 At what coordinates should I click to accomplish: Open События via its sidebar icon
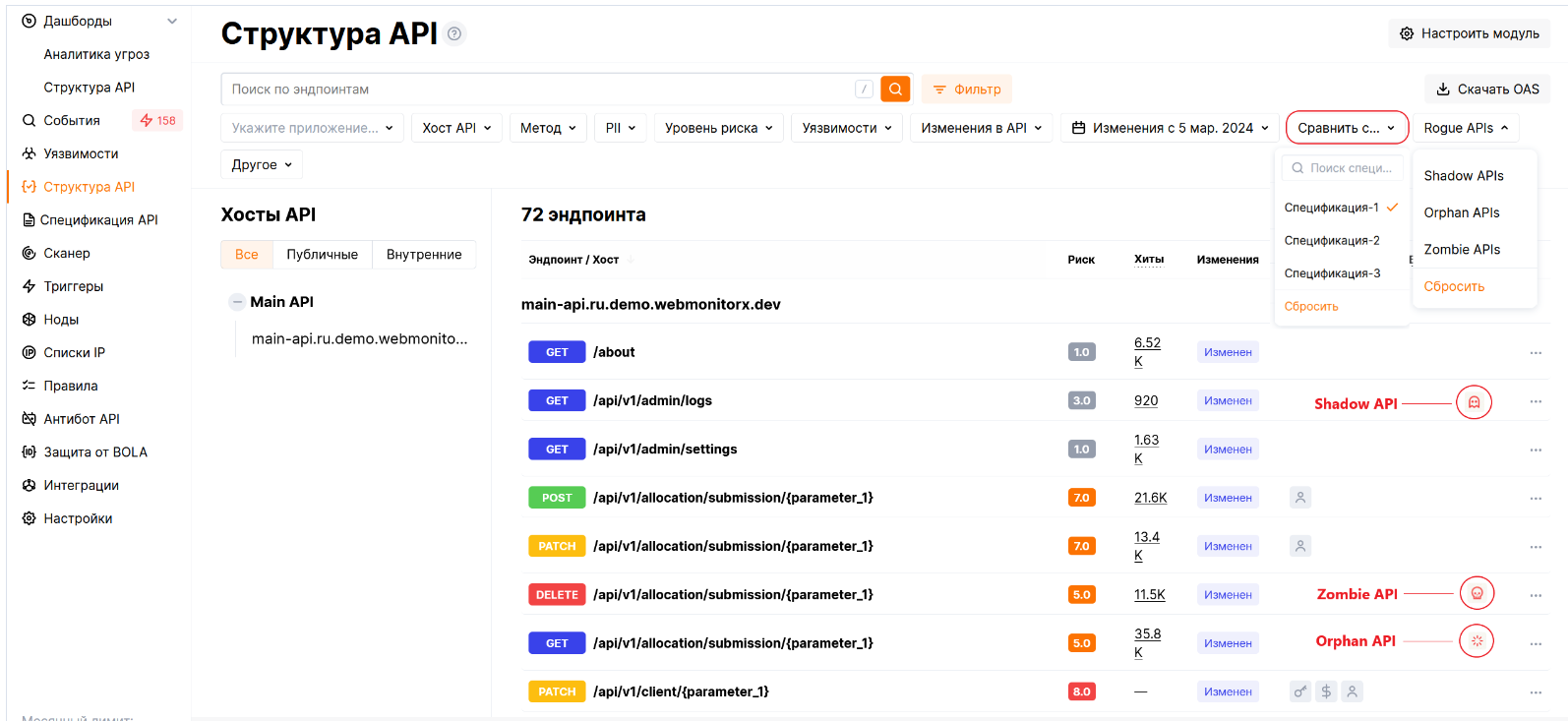tap(29, 120)
